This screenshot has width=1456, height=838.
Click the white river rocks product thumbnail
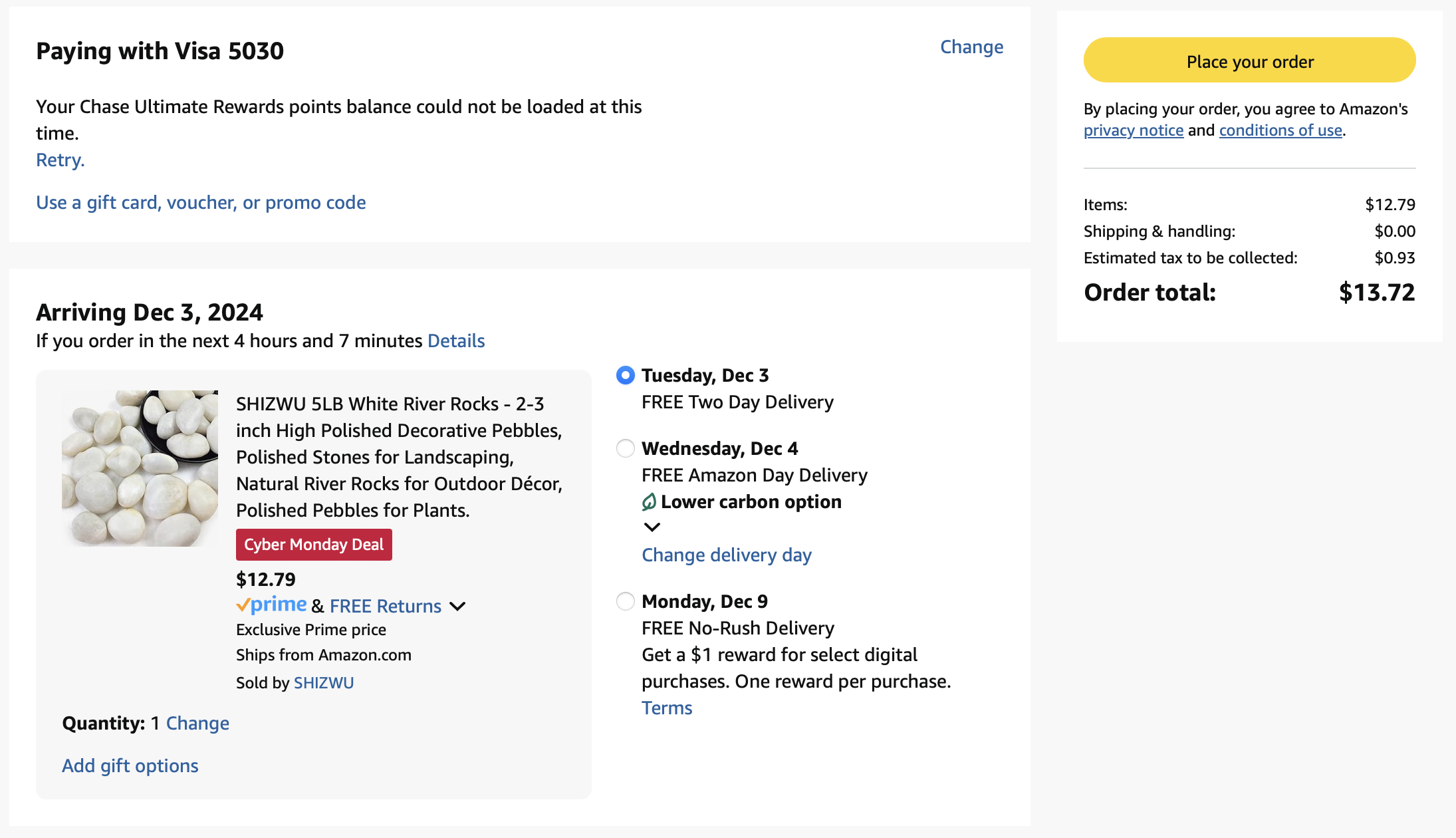[140, 468]
